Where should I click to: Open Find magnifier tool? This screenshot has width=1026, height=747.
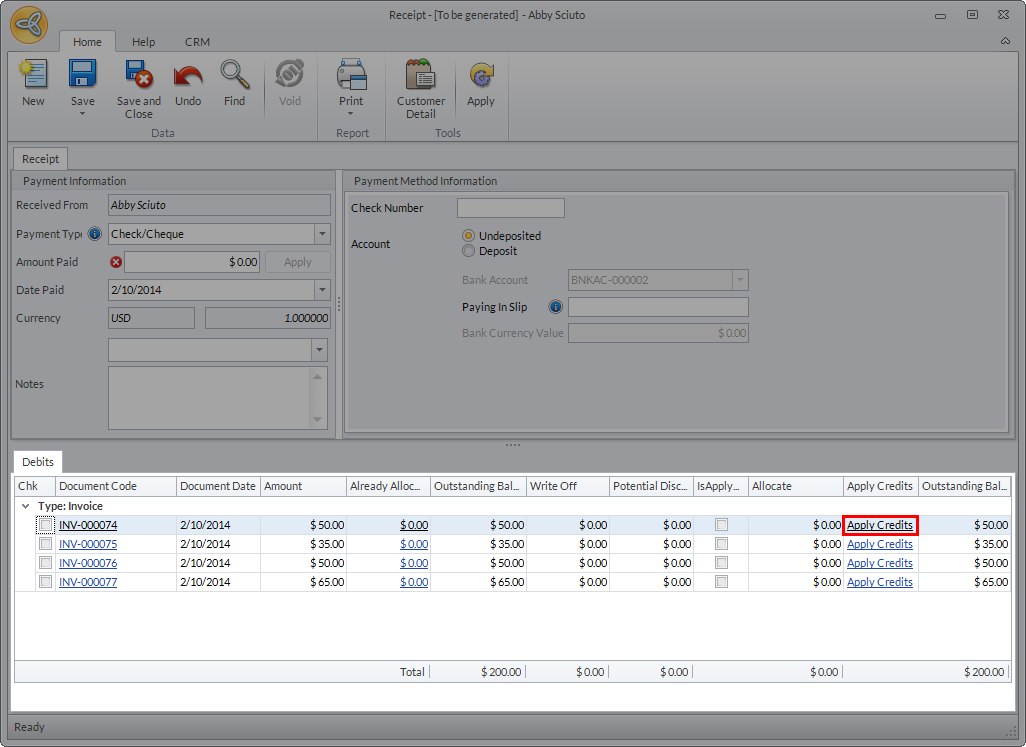pos(234,76)
